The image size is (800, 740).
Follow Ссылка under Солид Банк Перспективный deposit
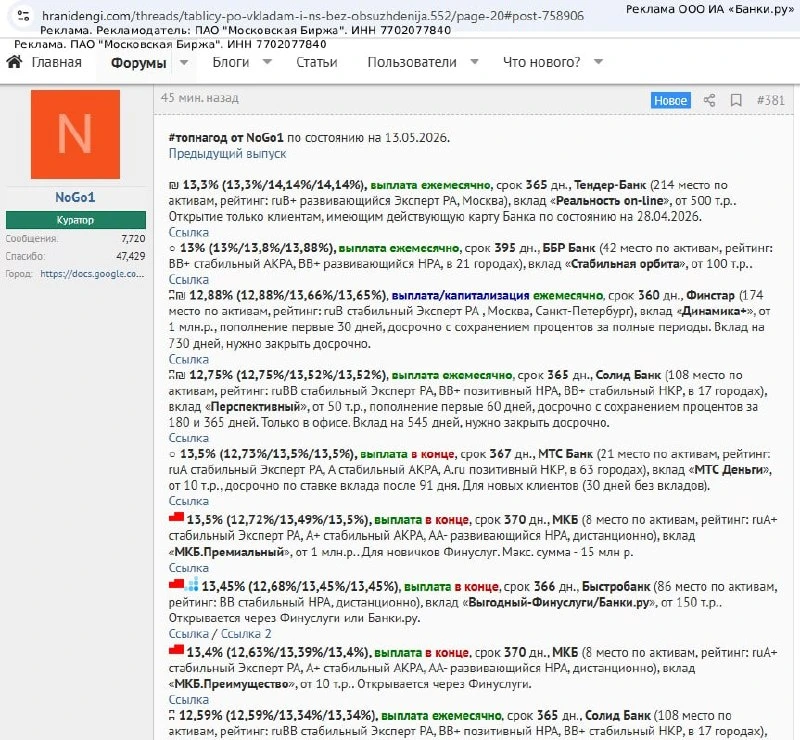point(189,438)
